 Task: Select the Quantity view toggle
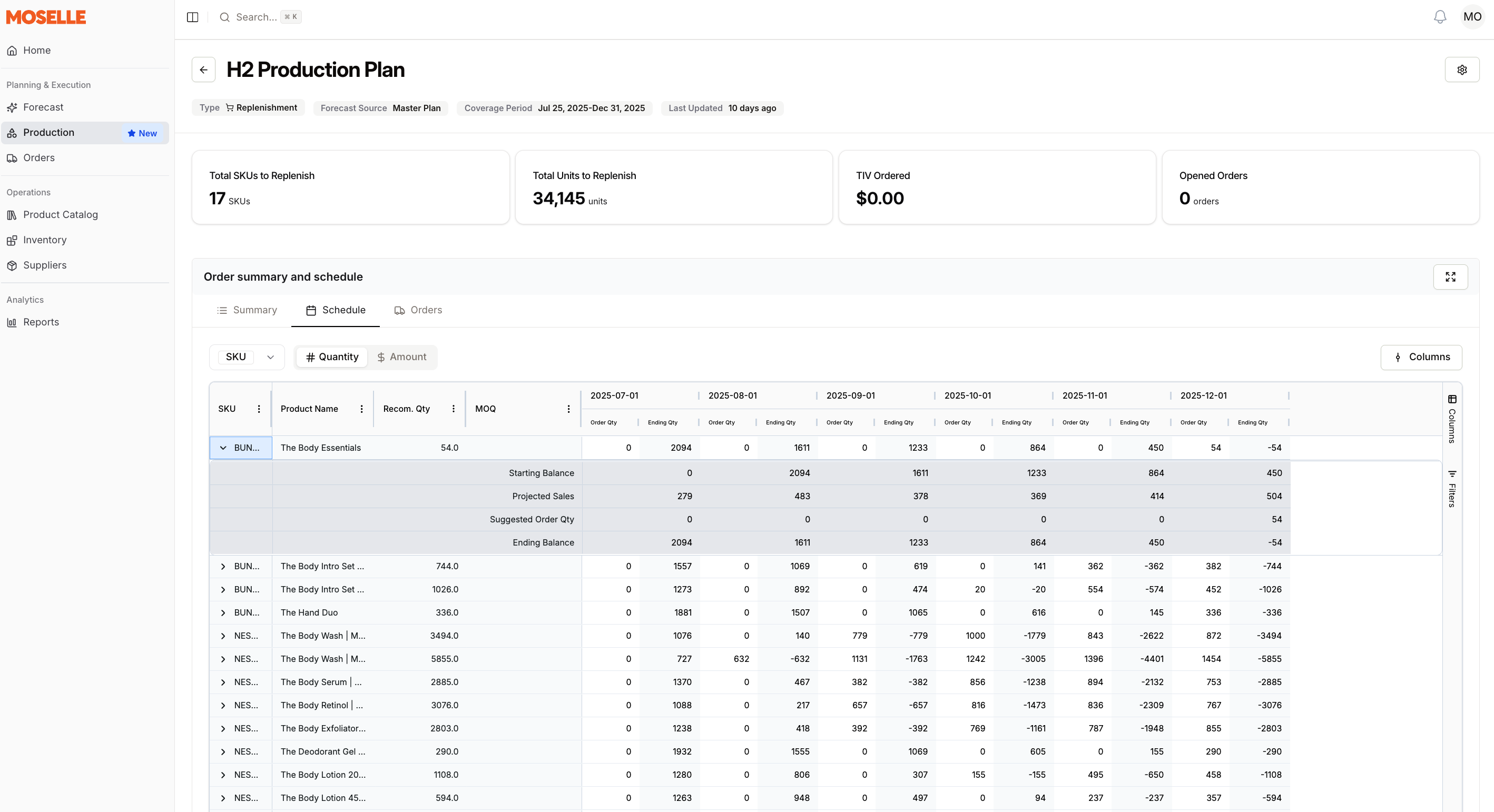(332, 357)
